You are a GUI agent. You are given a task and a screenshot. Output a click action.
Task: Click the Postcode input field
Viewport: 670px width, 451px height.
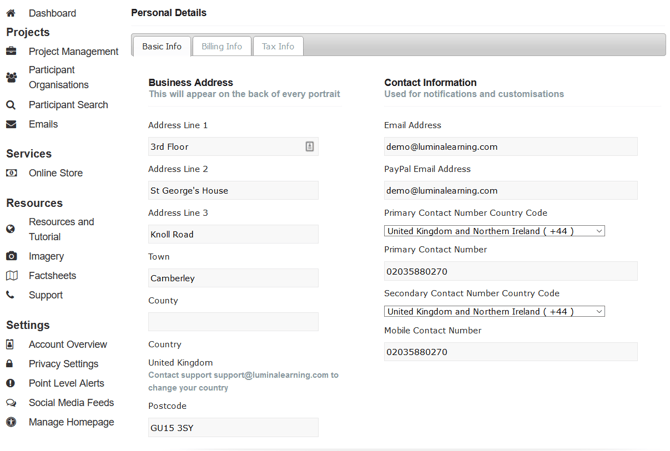233,428
